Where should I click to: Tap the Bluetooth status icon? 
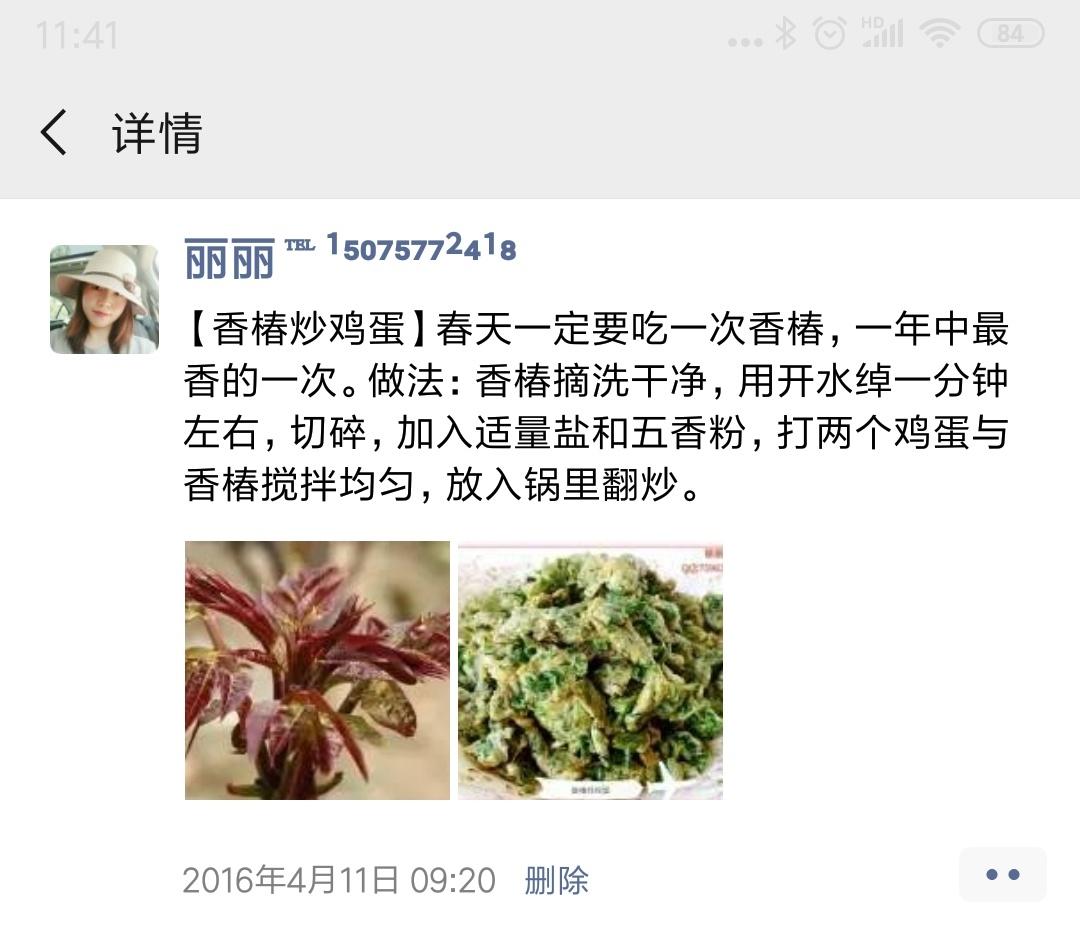[x=786, y=34]
